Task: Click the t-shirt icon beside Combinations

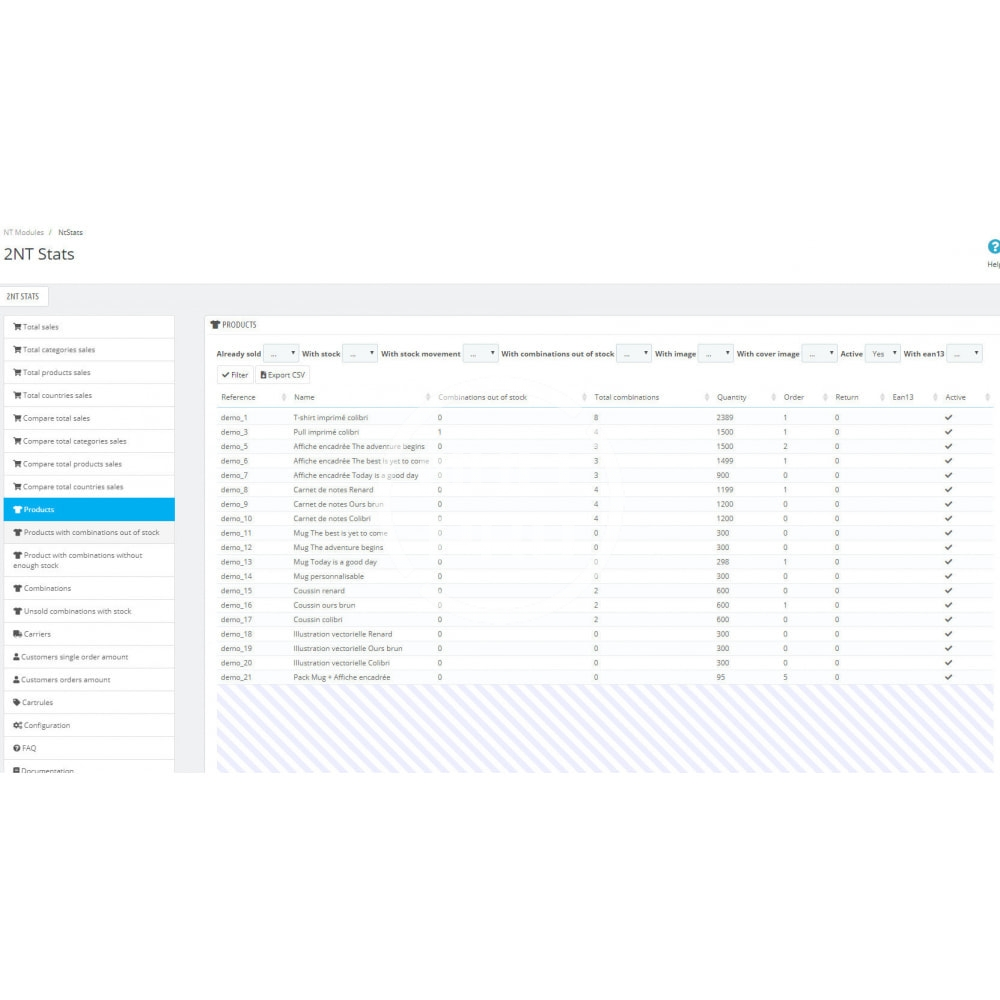Action: [17, 588]
